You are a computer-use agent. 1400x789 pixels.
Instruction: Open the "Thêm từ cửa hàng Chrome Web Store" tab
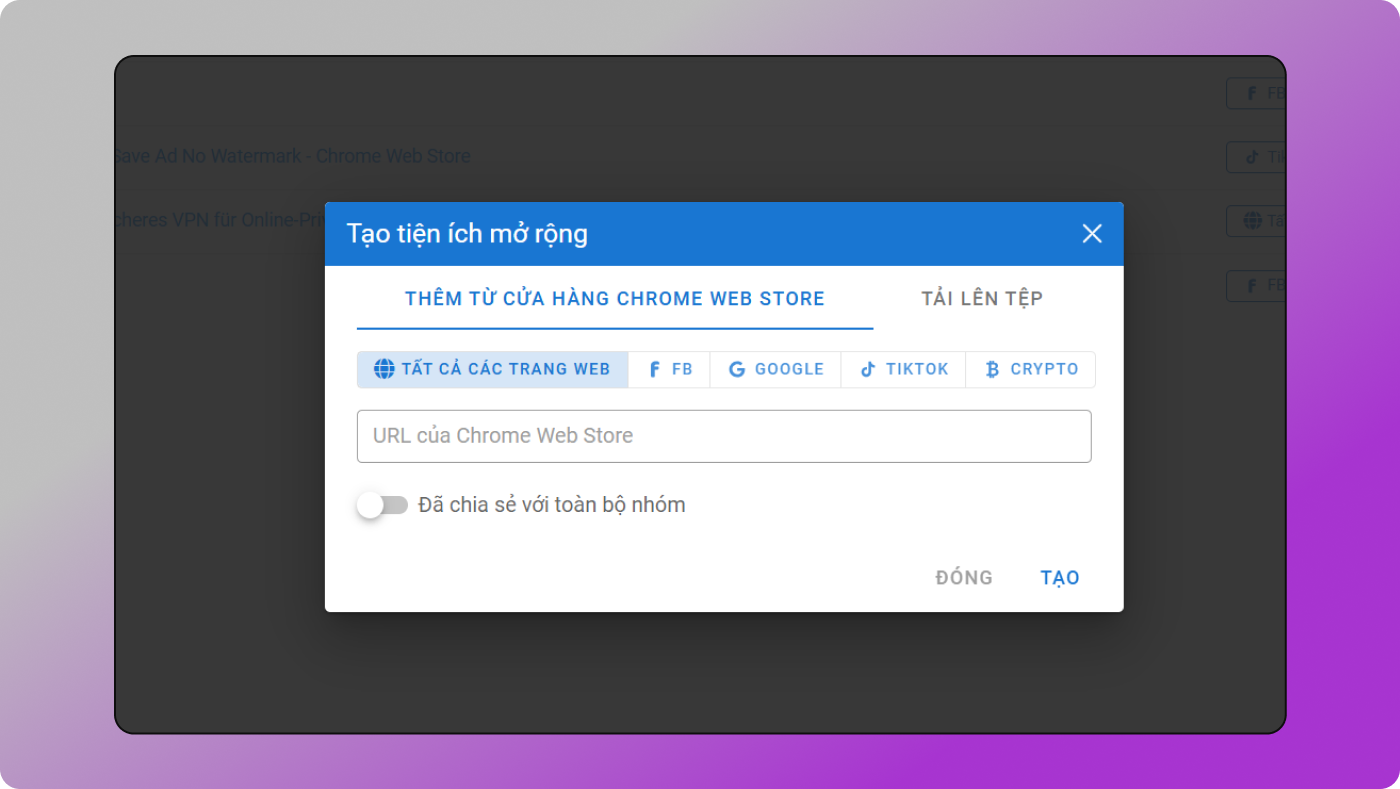click(614, 298)
